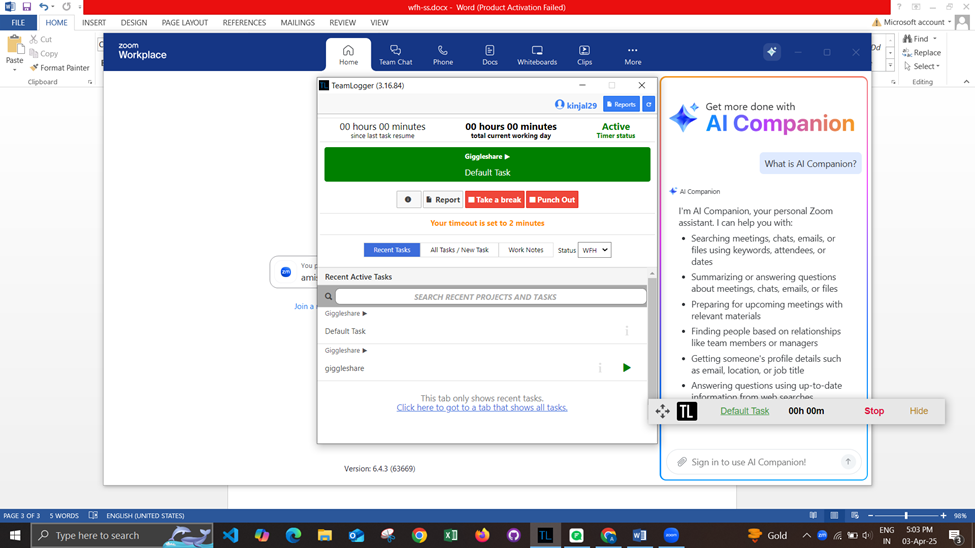Click the TL logo on the floating widget

pos(686,411)
